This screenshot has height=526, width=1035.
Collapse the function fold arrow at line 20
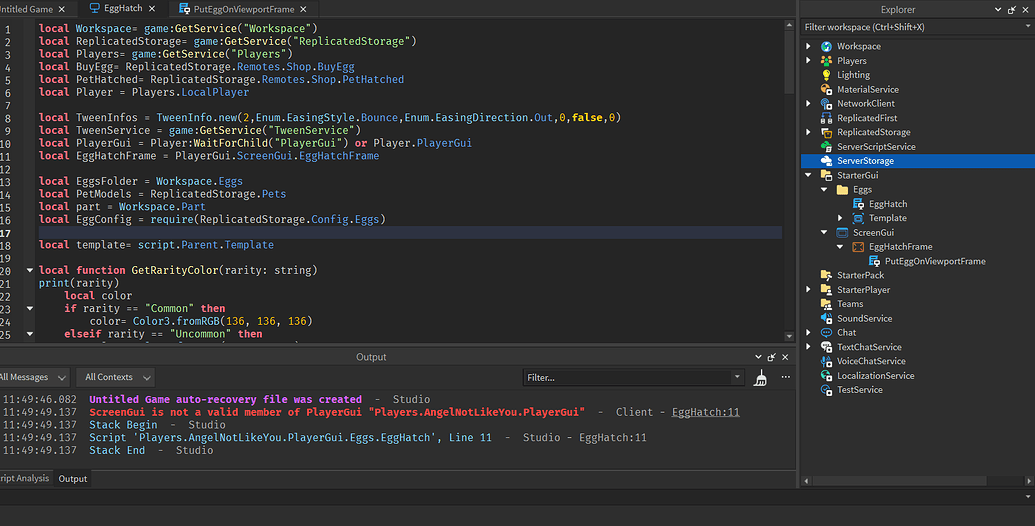pos(29,270)
